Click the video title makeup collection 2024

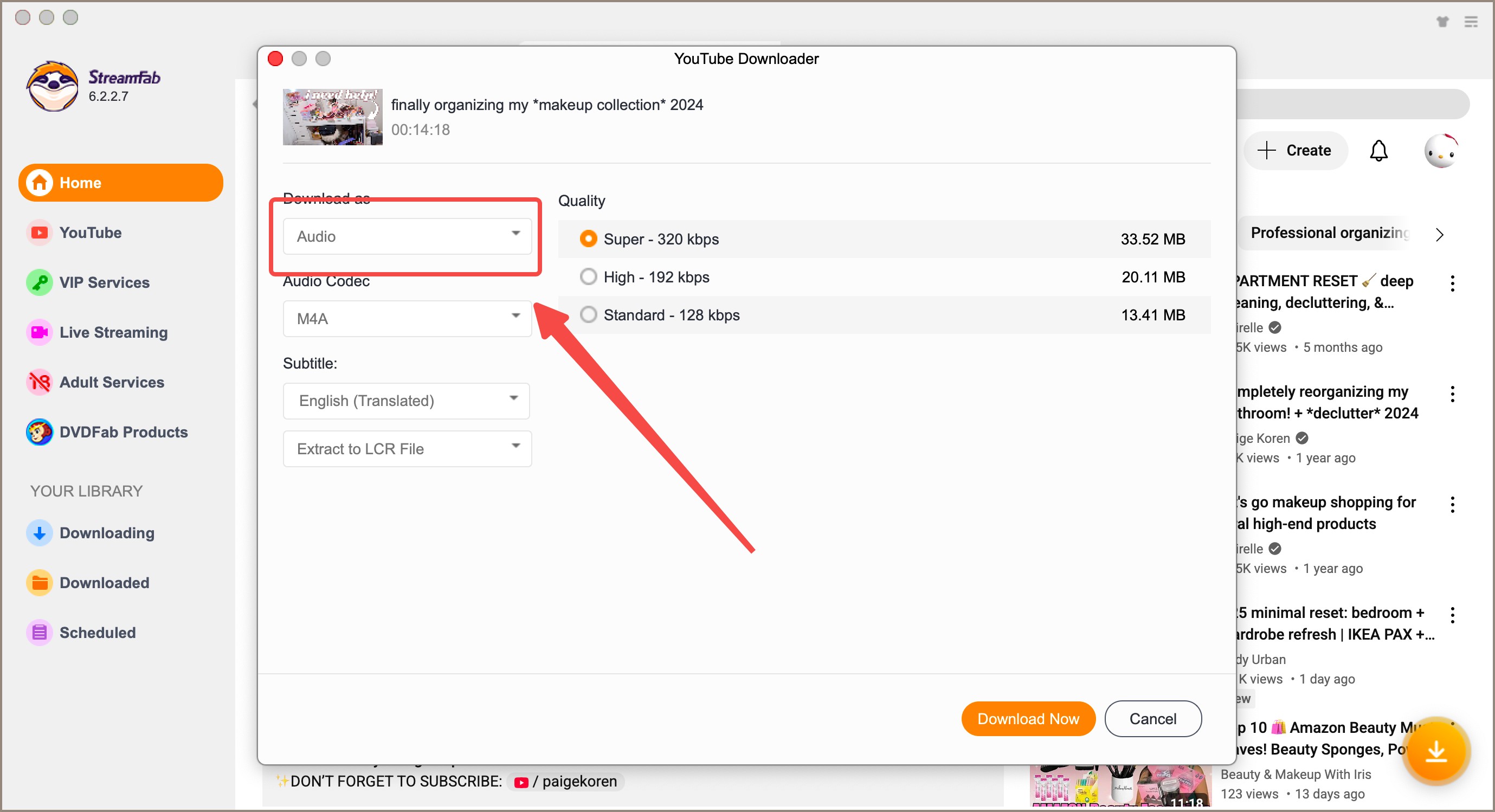click(x=547, y=105)
